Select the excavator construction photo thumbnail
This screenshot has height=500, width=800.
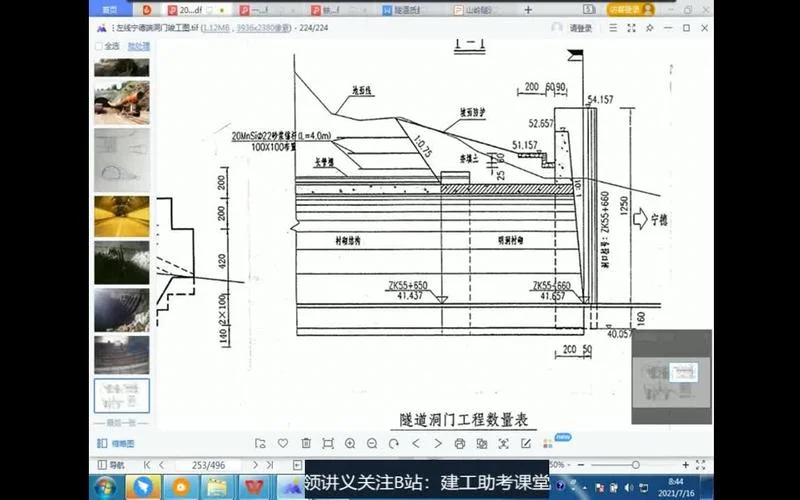tap(122, 103)
